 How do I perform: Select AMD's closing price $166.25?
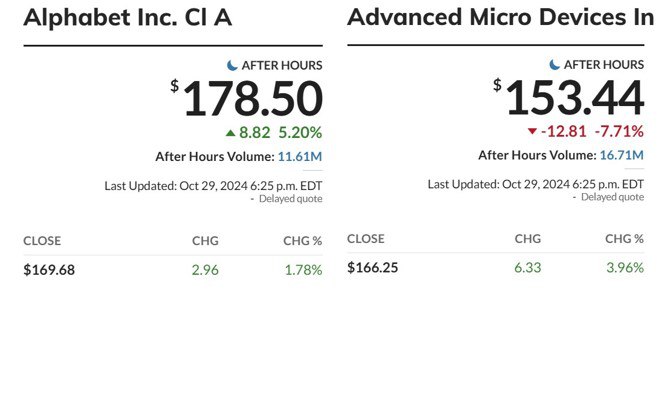372,268
